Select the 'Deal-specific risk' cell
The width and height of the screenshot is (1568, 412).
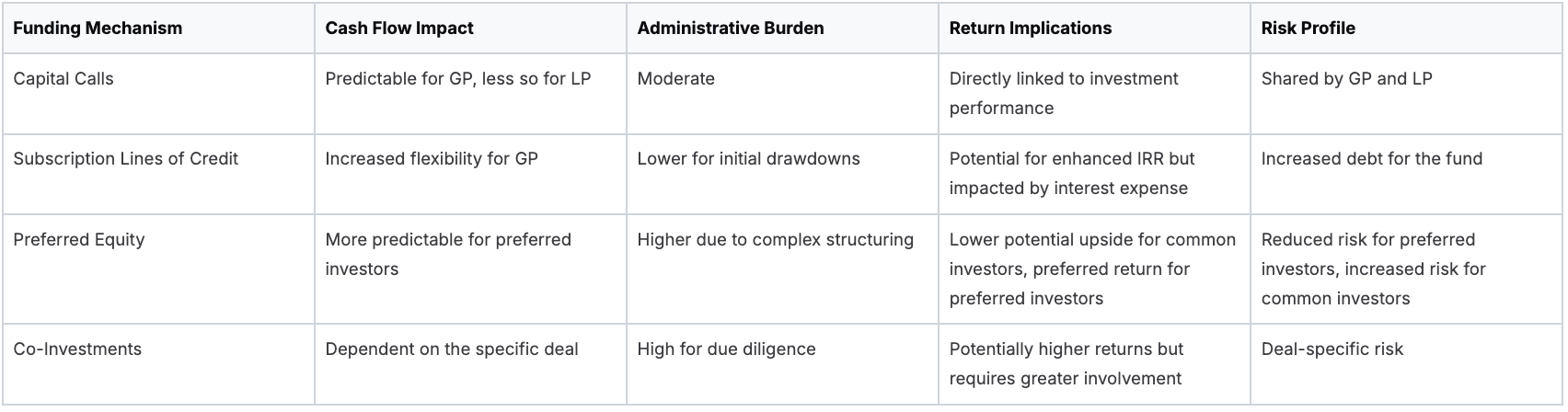click(1332, 349)
